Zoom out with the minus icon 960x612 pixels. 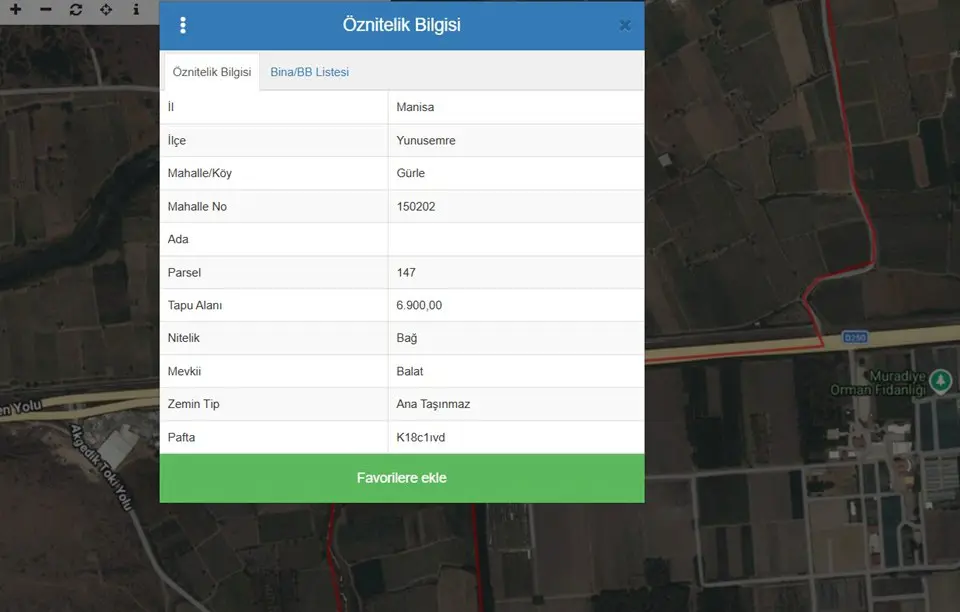[46, 9]
